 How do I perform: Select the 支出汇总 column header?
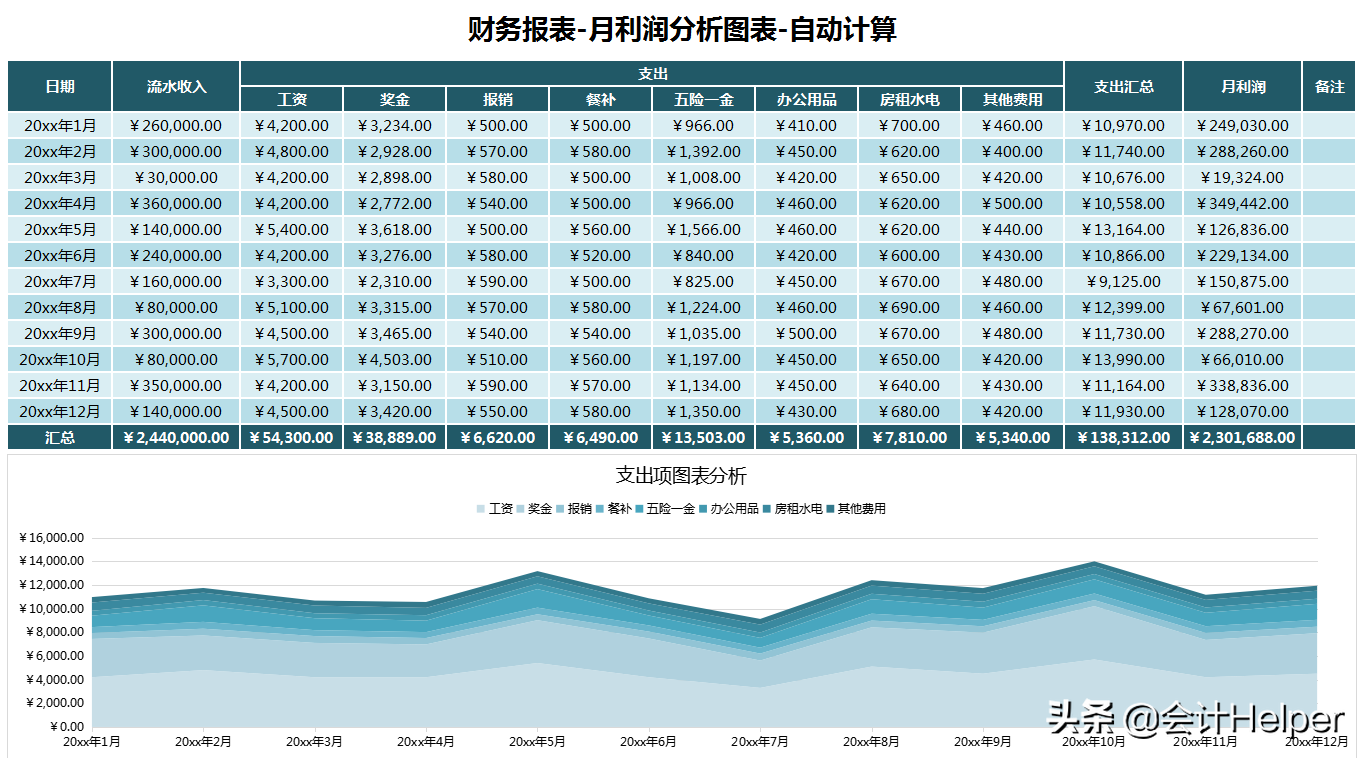click(x=1122, y=86)
